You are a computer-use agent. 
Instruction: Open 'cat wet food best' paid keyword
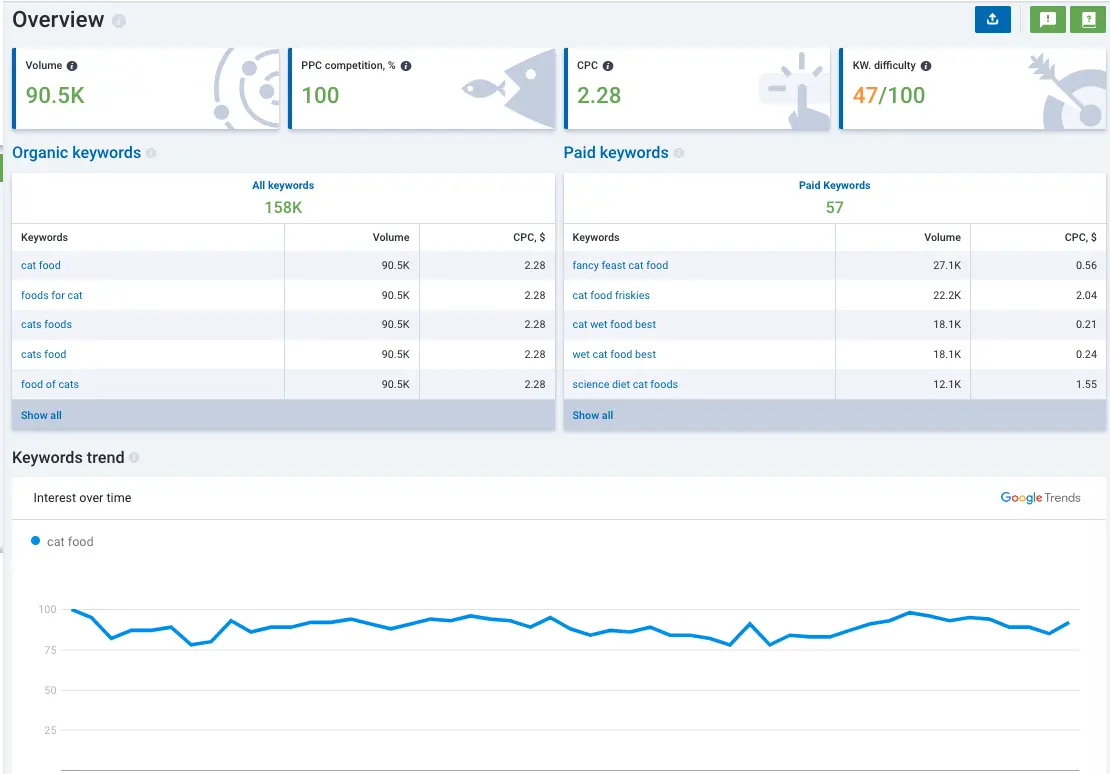coord(614,324)
